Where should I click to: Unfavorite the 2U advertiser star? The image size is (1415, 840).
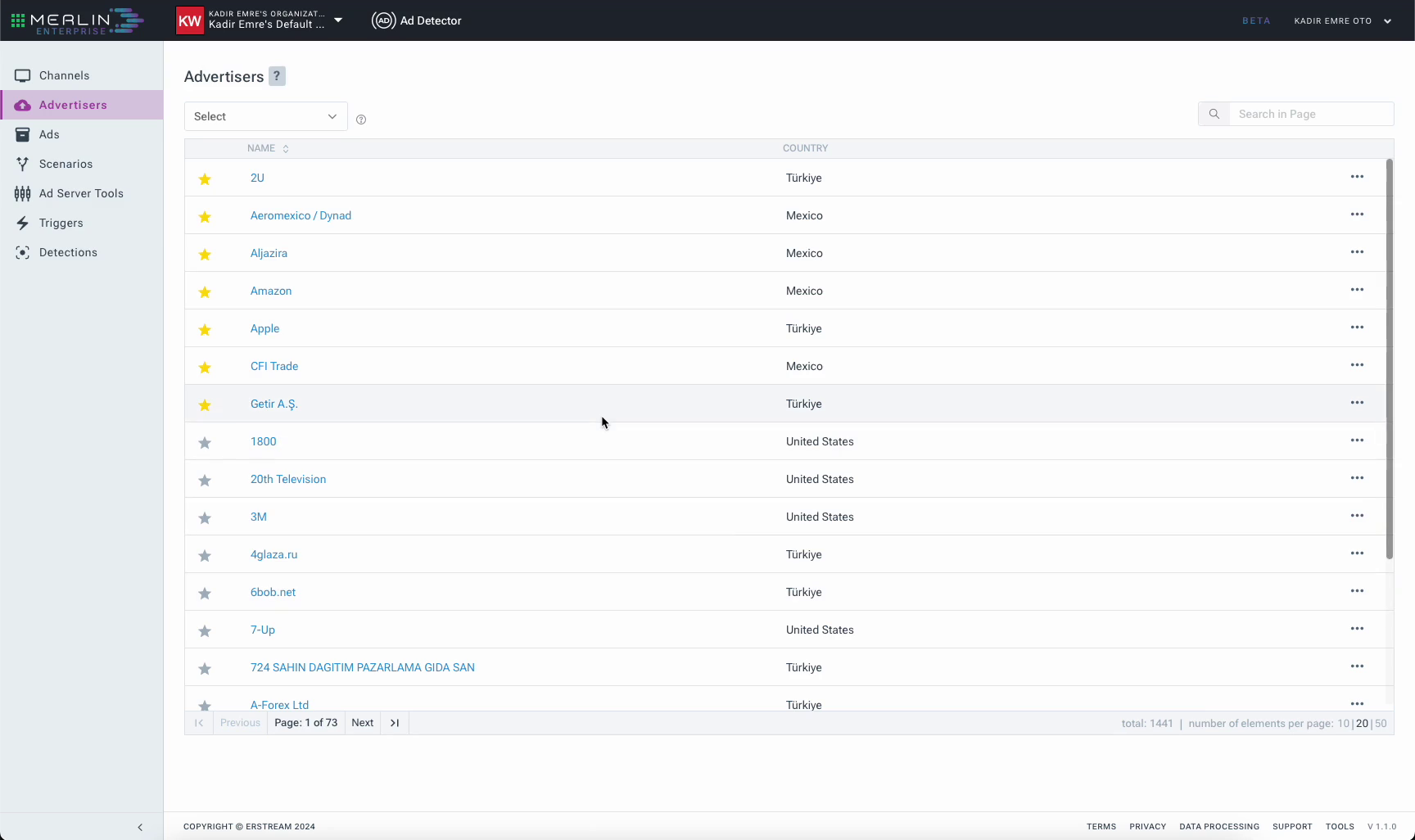pyautogui.click(x=205, y=178)
